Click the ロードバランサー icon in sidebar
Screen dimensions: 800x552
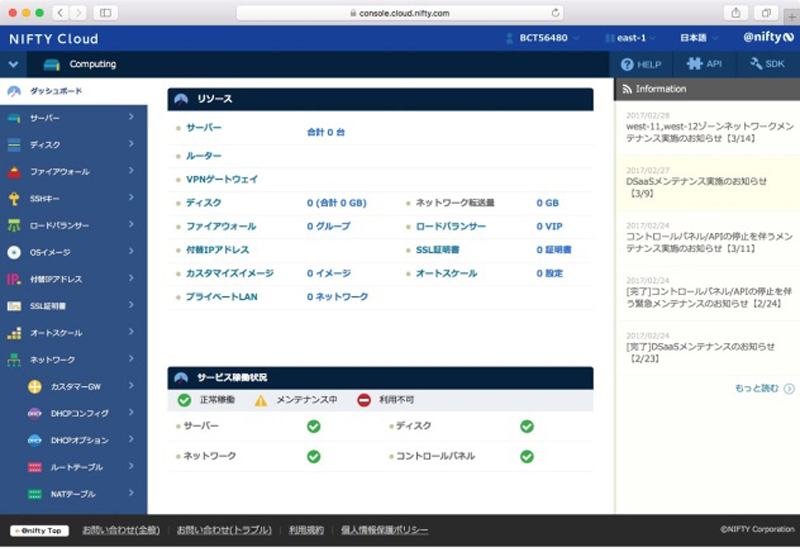tap(14, 225)
